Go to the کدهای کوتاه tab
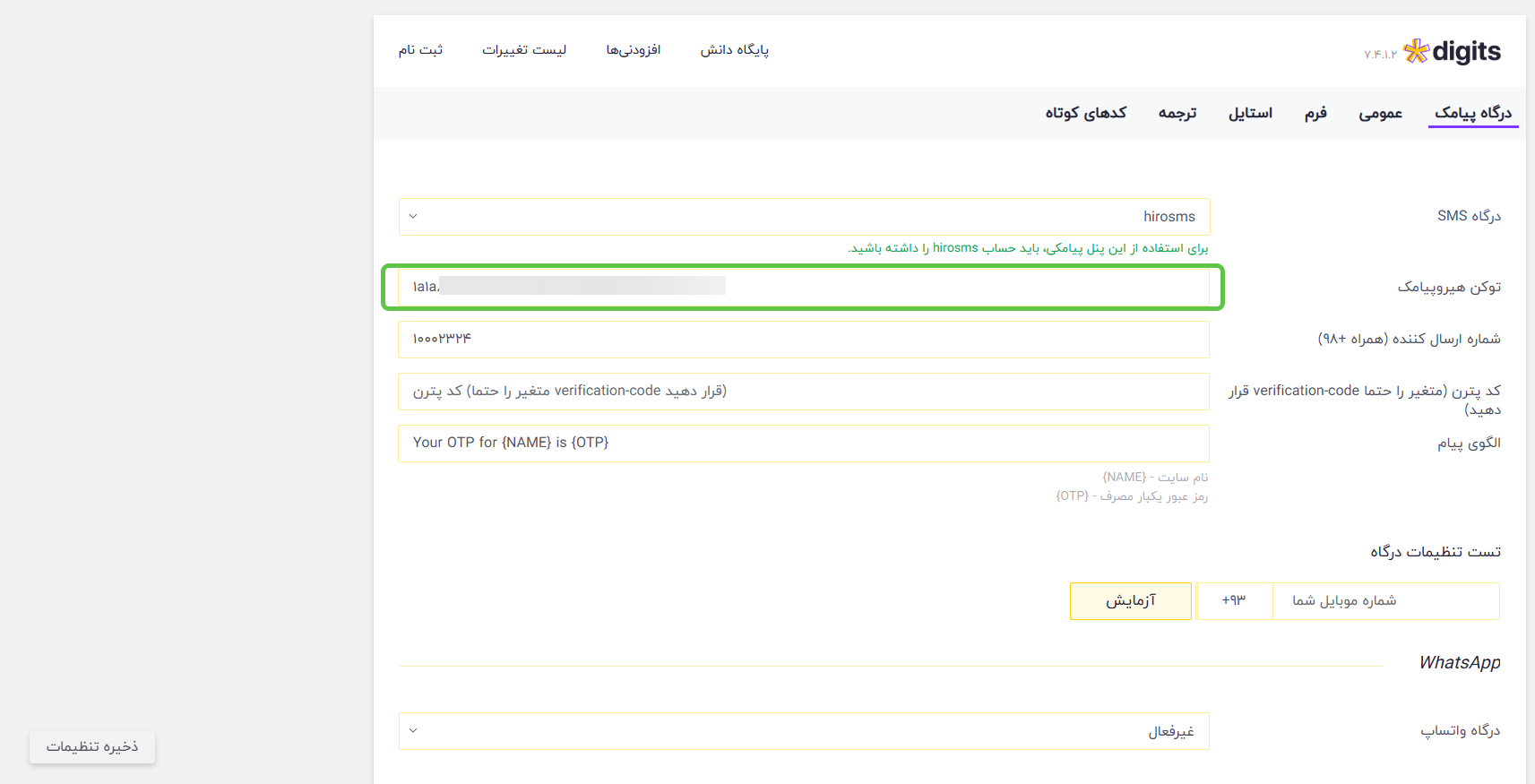1535x784 pixels. [1086, 113]
